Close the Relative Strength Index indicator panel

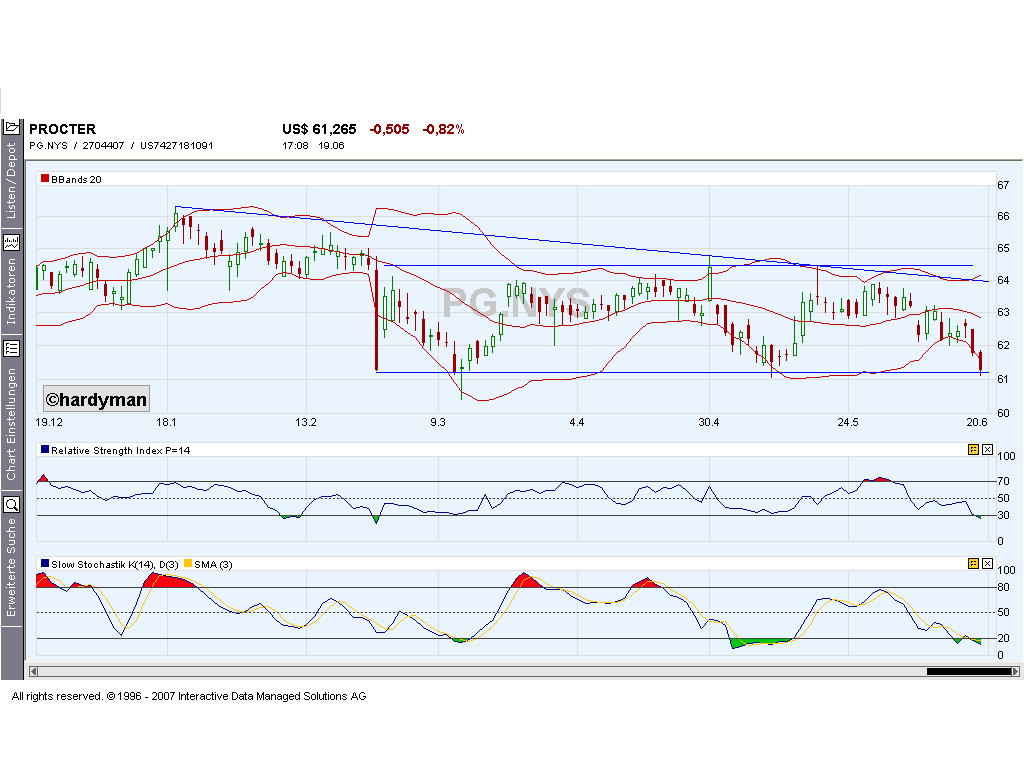[x=985, y=452]
